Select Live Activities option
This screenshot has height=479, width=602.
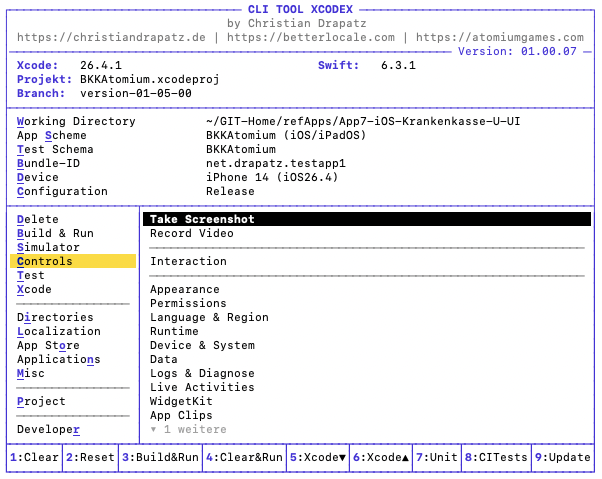pyautogui.click(x=202, y=387)
